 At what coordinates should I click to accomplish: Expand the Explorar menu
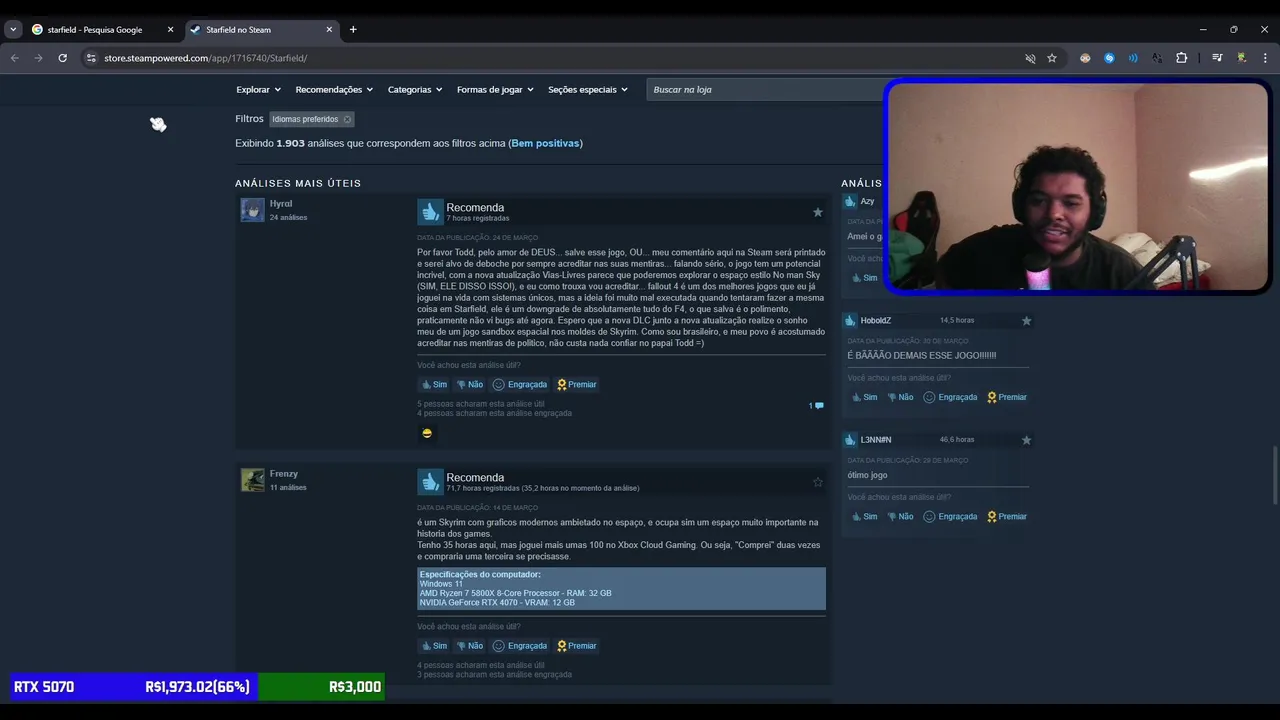click(258, 90)
